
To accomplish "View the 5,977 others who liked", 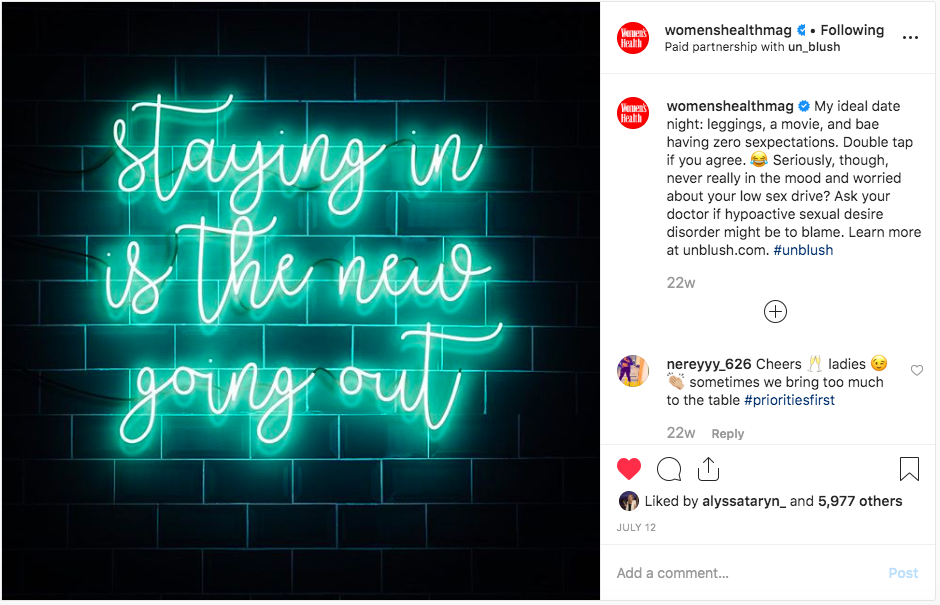I will tap(860, 501).
